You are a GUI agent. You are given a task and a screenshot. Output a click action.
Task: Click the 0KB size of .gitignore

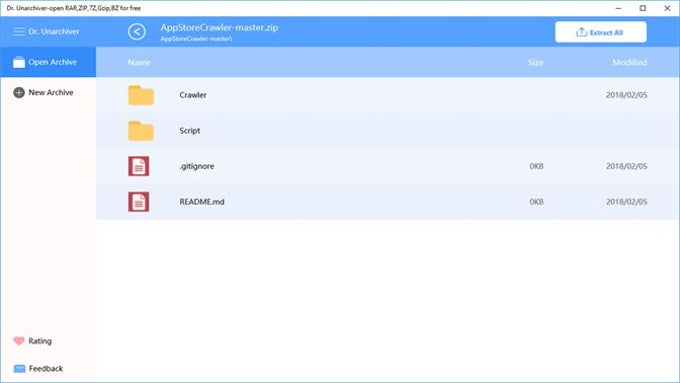pyautogui.click(x=536, y=166)
